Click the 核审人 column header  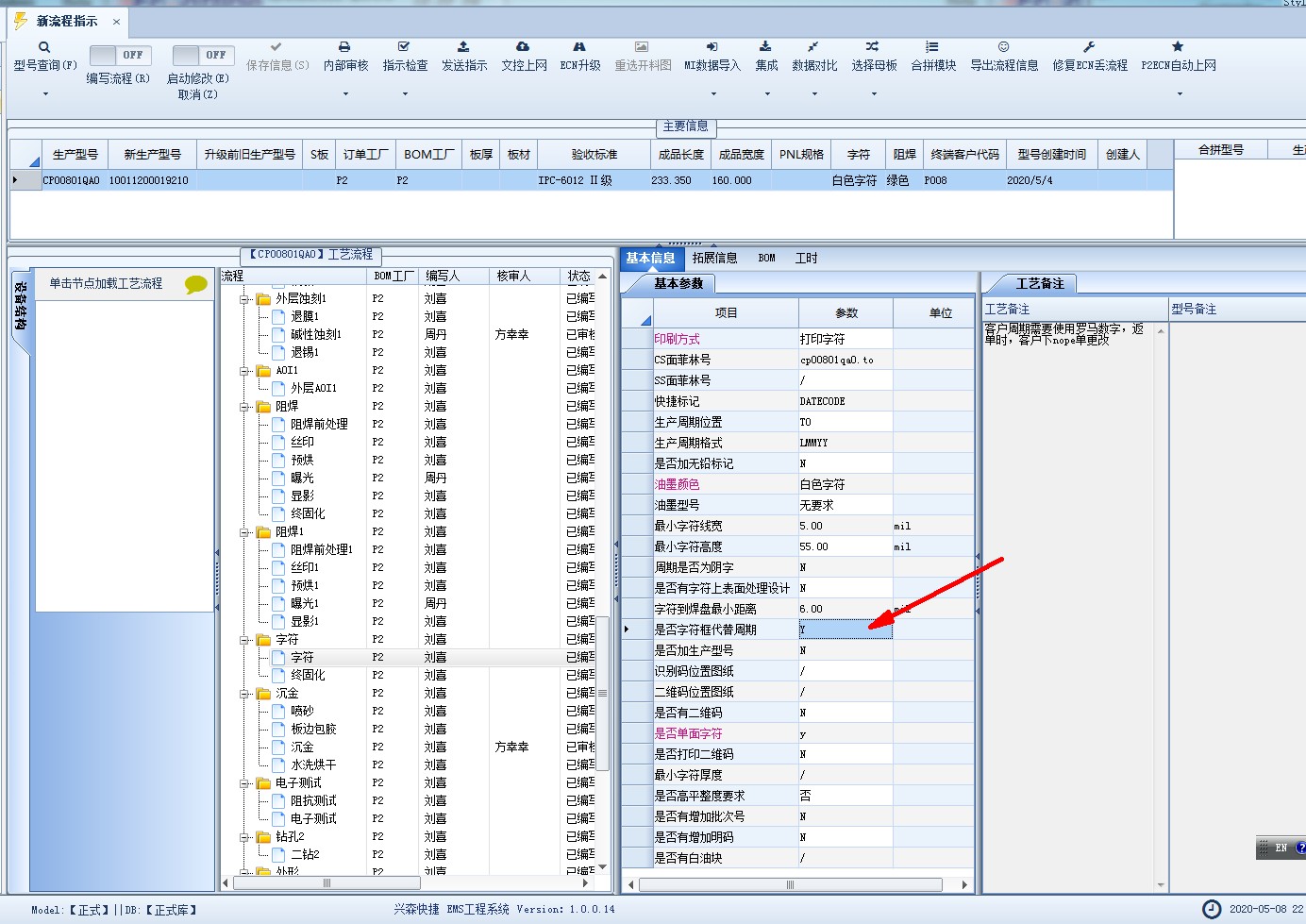(525, 276)
